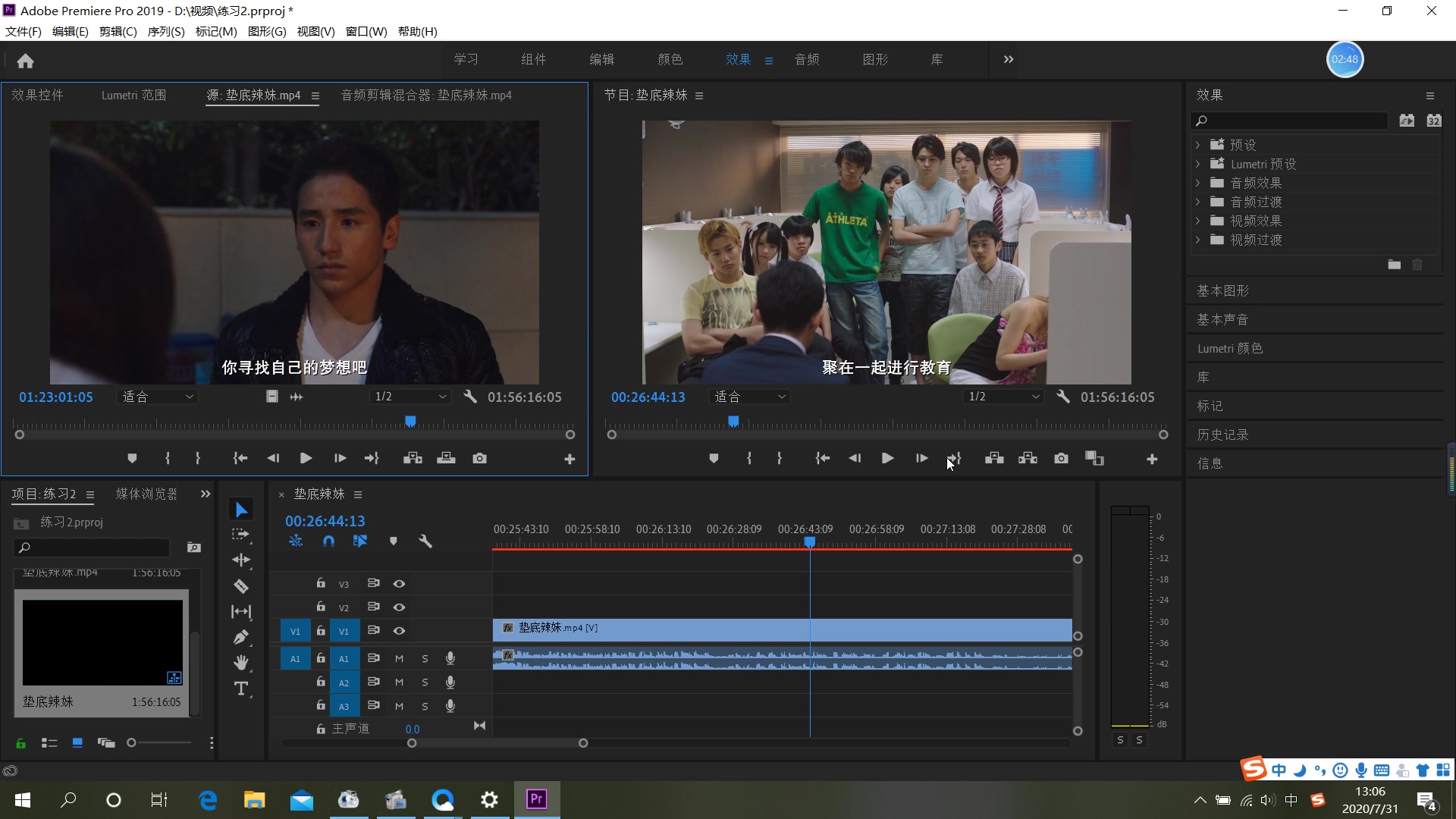Expand the 音频效果 folder

point(1197,183)
